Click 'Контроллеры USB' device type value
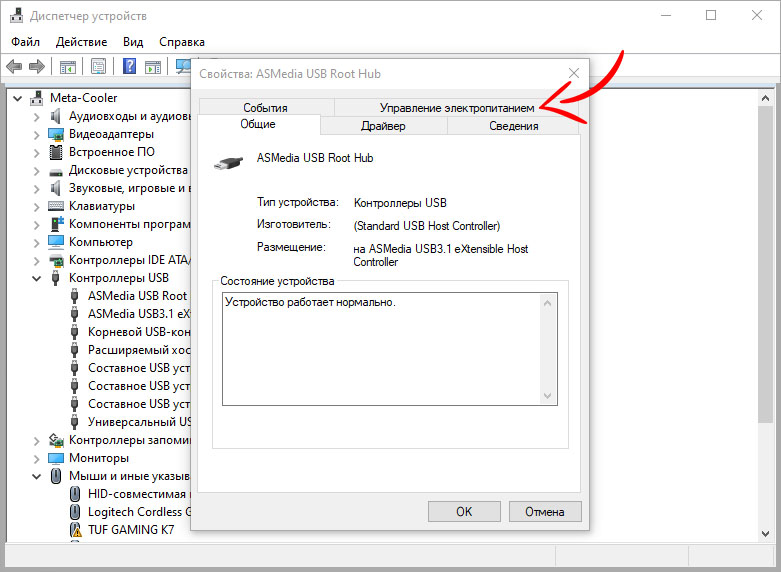 point(400,203)
